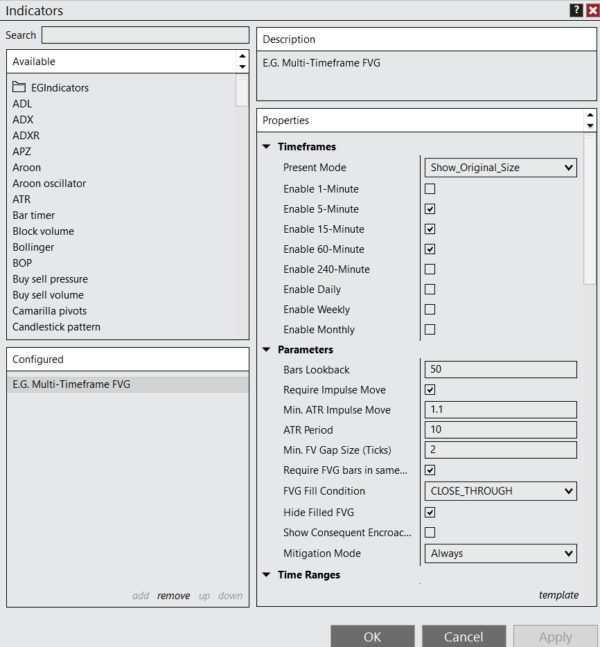Open the FVG Fill Condition dropdown

501,491
